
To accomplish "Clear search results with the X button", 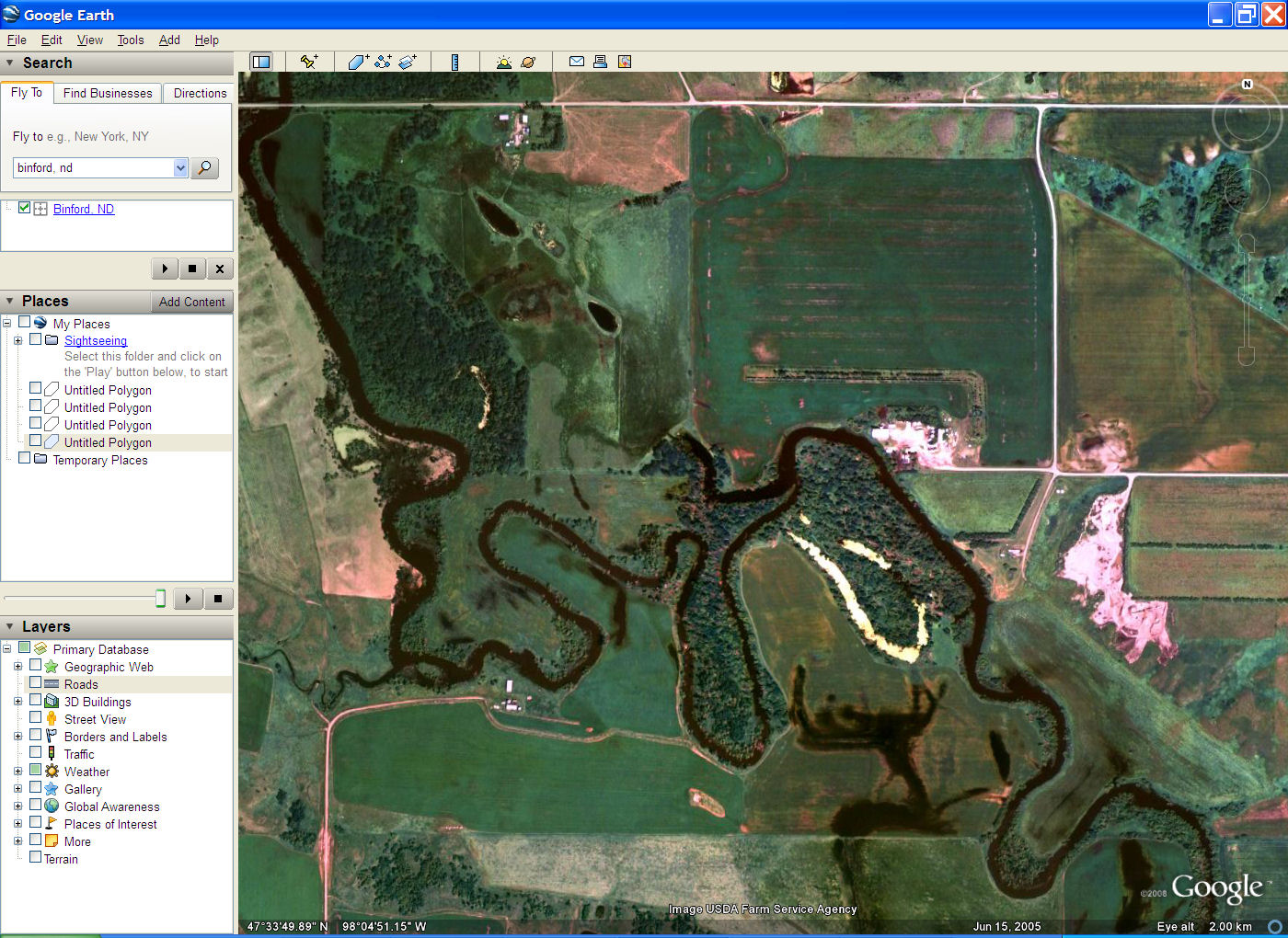I will 219,269.
